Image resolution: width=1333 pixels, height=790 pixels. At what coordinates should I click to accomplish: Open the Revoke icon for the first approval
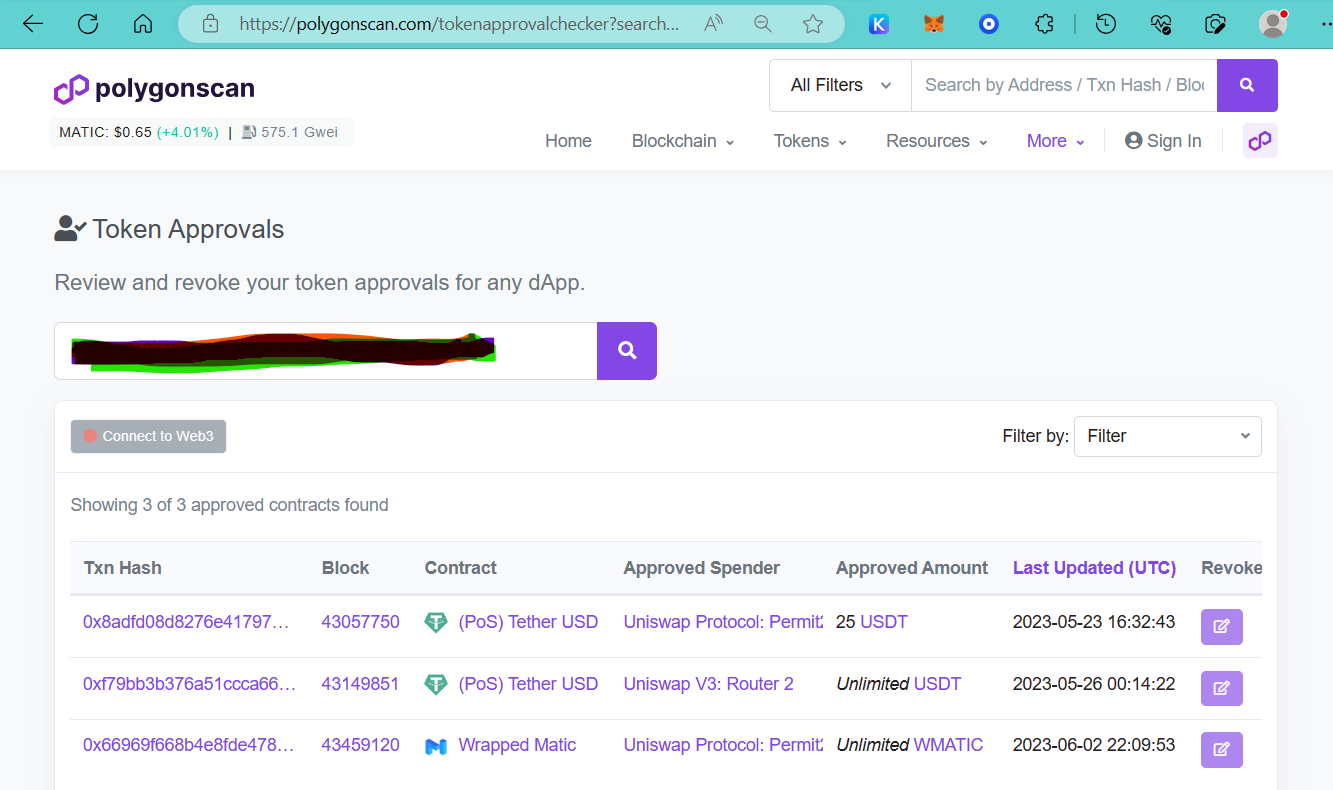(x=1221, y=626)
